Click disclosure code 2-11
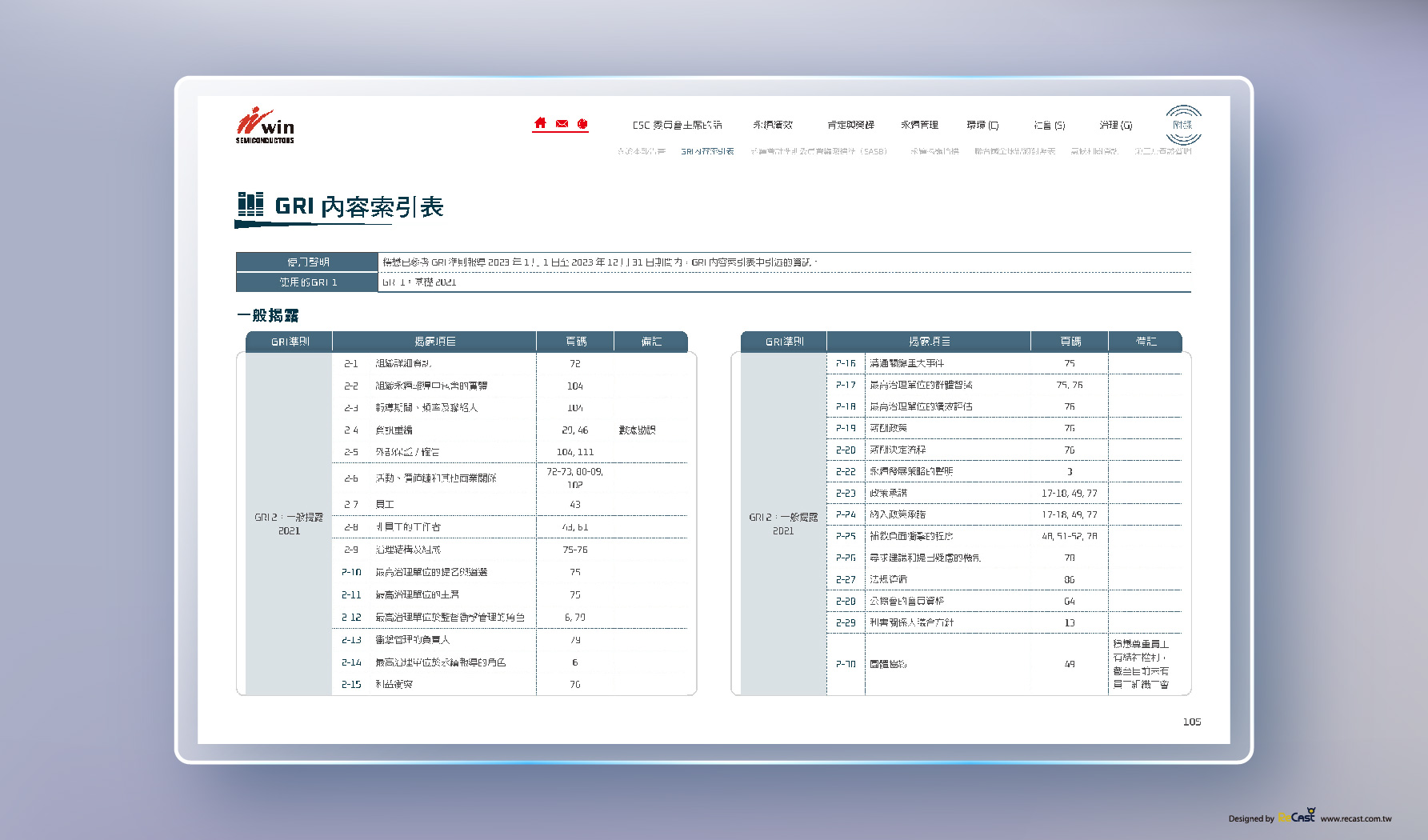 tap(351, 594)
